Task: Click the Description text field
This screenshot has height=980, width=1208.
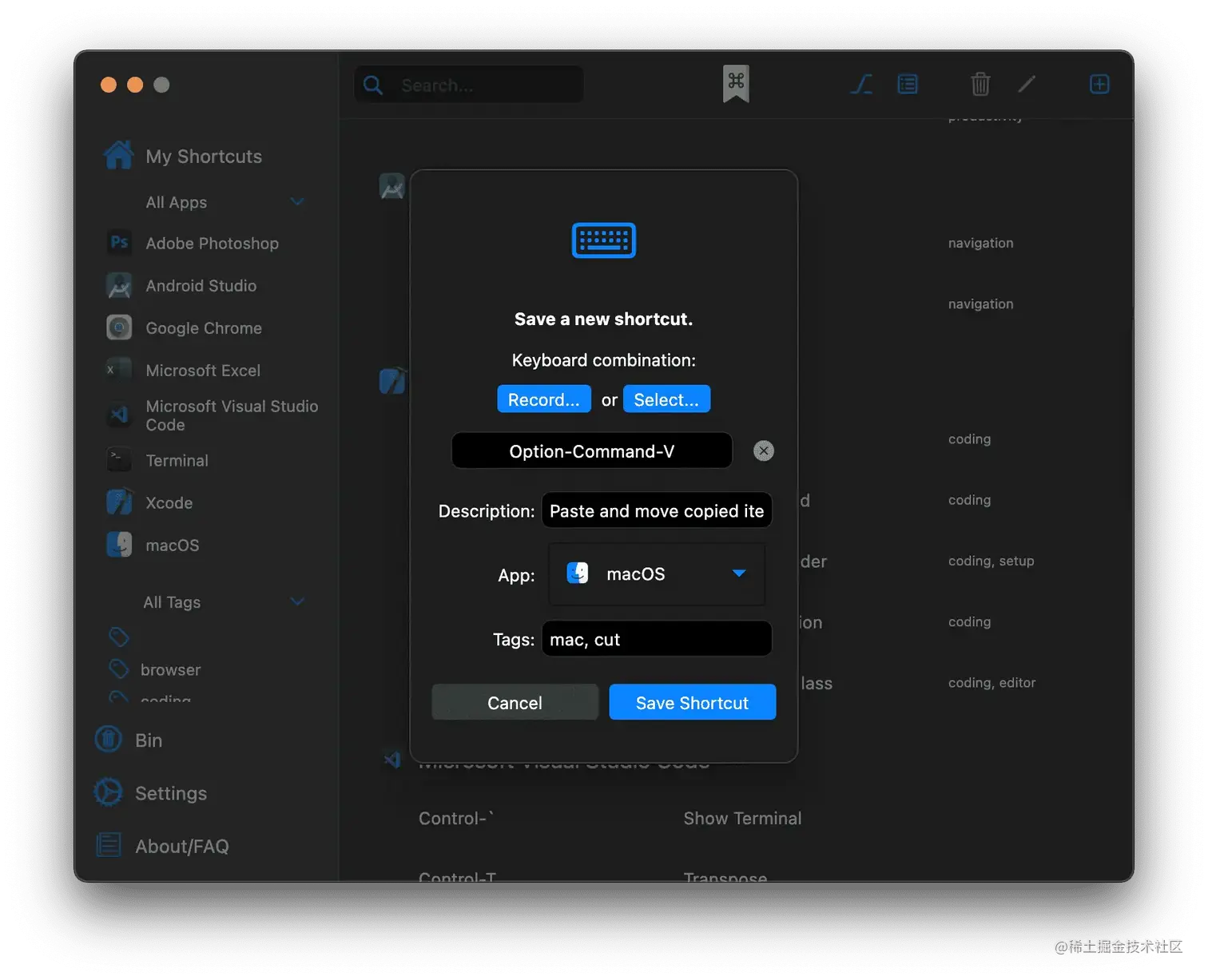Action: [x=657, y=510]
